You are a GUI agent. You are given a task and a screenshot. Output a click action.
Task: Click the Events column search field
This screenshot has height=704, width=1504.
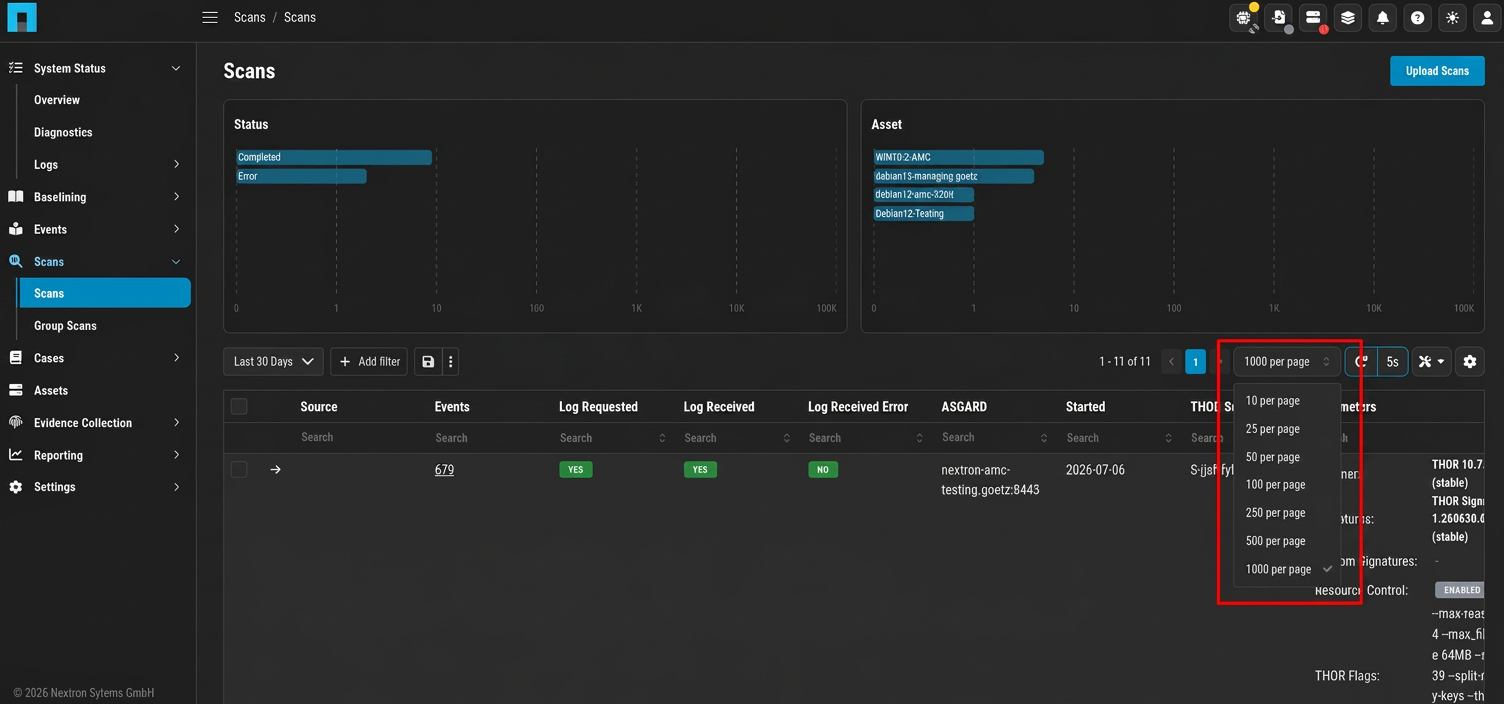coord(488,437)
